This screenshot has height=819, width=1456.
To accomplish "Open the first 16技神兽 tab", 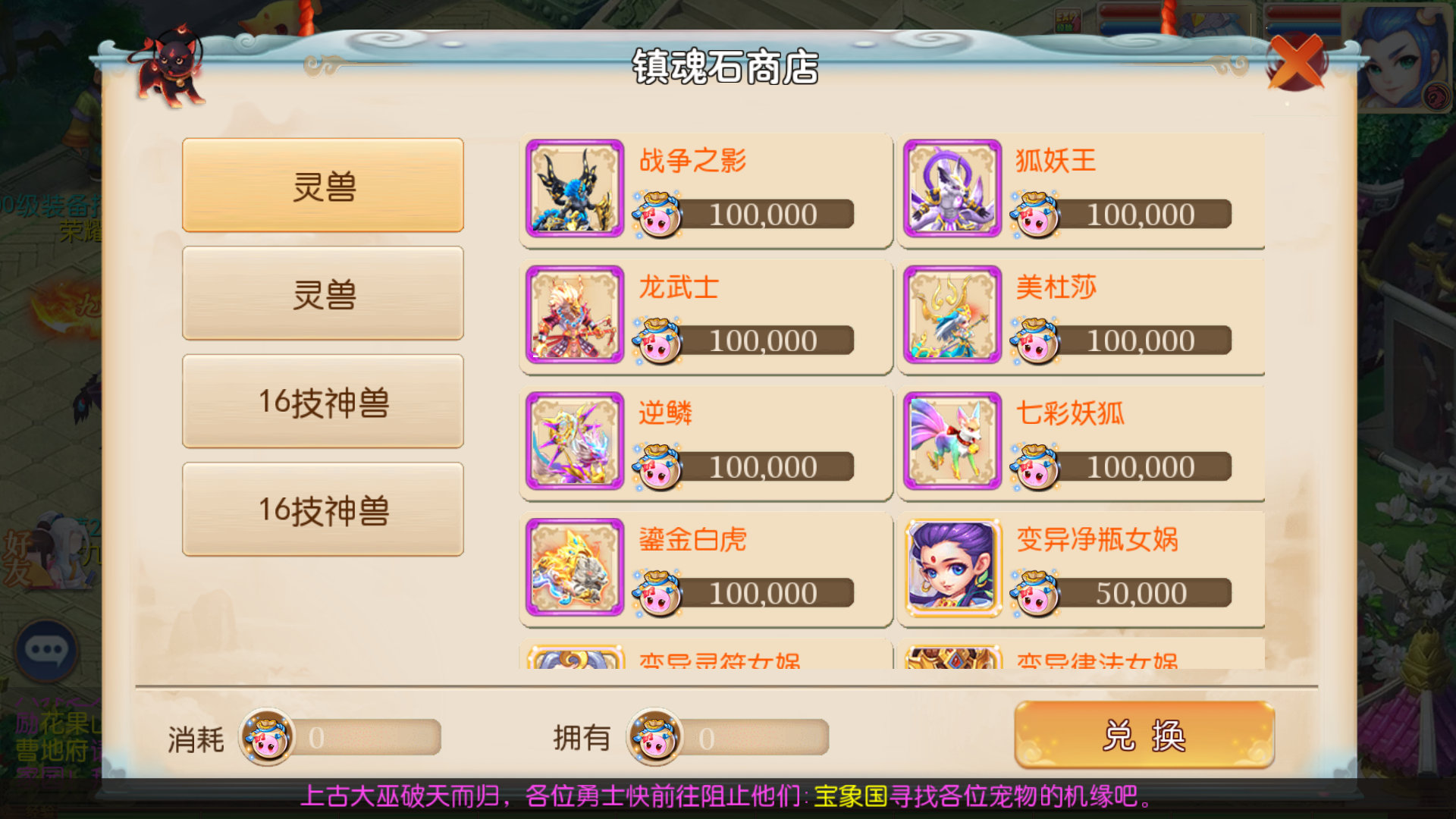I will (323, 401).
